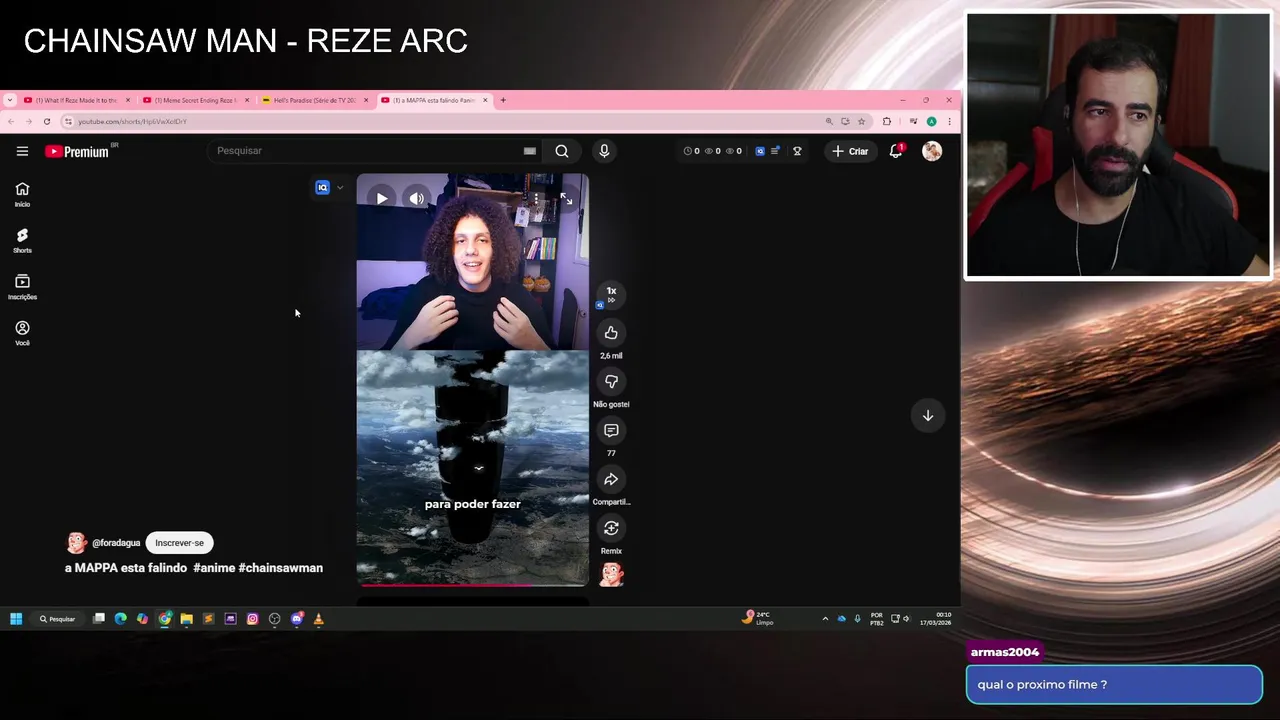This screenshot has height=720, width=1280.
Task: Open the on-screen keyboard icon in search
Action: coord(530,151)
